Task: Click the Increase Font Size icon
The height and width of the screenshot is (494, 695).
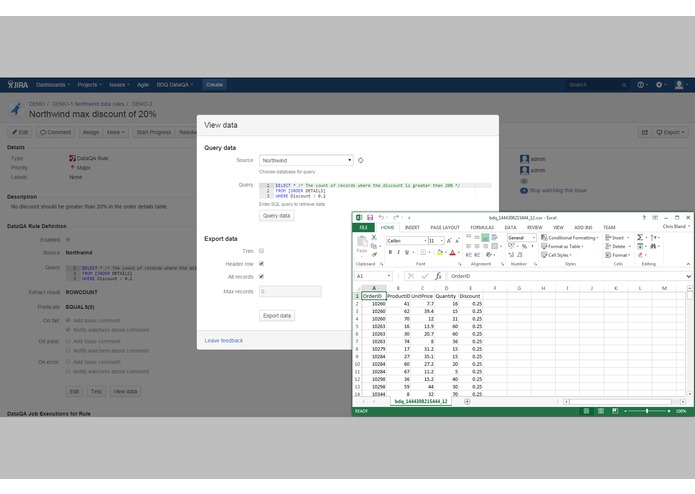Action: point(449,241)
